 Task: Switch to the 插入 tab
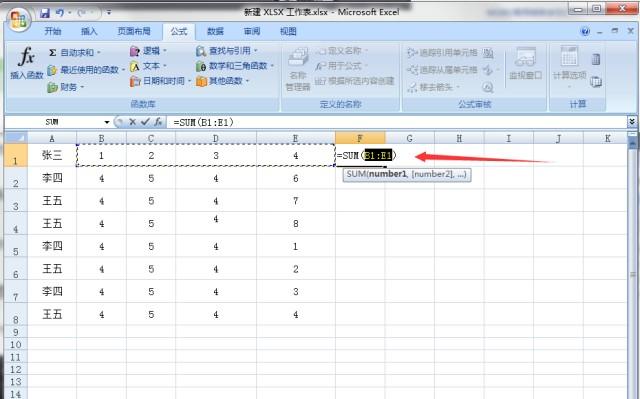coord(89,31)
